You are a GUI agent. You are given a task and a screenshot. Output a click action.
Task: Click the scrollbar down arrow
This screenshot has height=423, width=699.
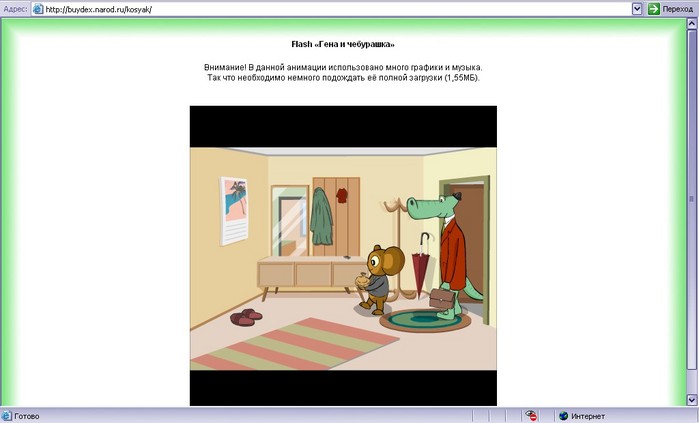(691, 400)
